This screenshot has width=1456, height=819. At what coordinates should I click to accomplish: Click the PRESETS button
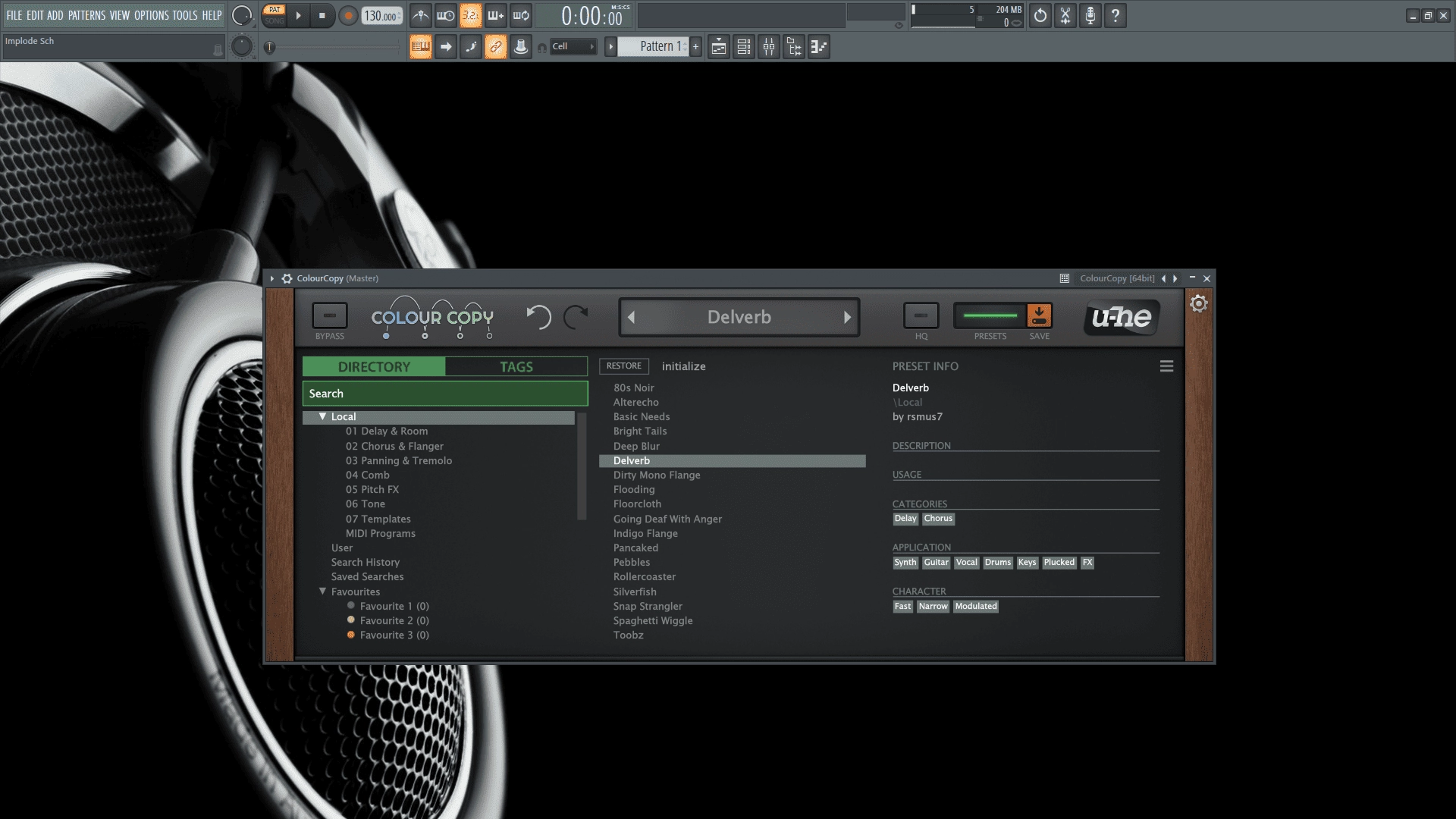tap(990, 315)
